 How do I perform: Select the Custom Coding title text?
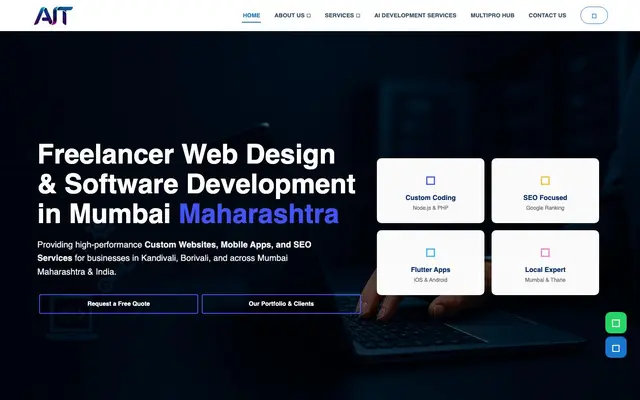[x=430, y=198]
